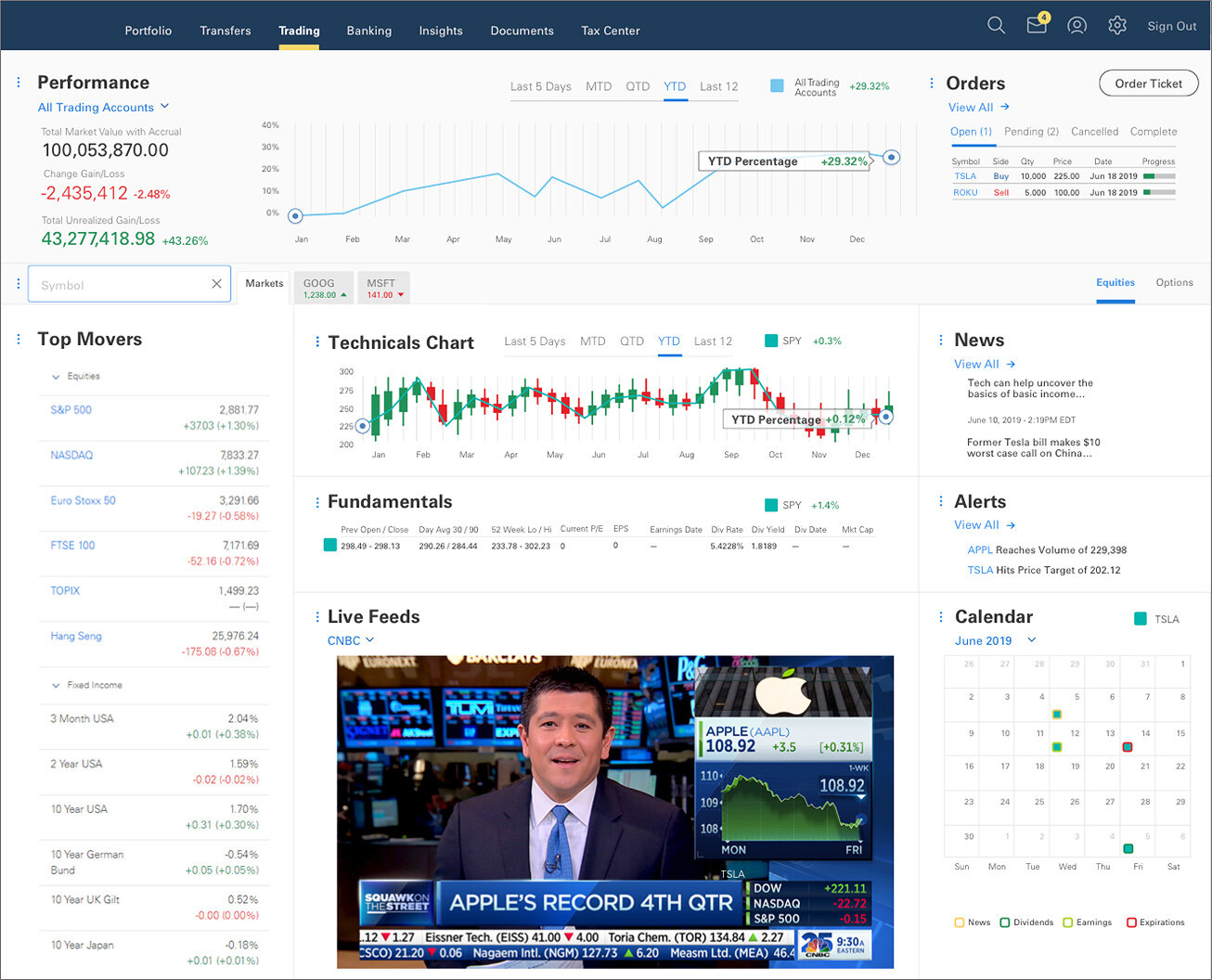Open the Hang Seng mover link
This screenshot has width=1212, height=980.
coord(76,636)
